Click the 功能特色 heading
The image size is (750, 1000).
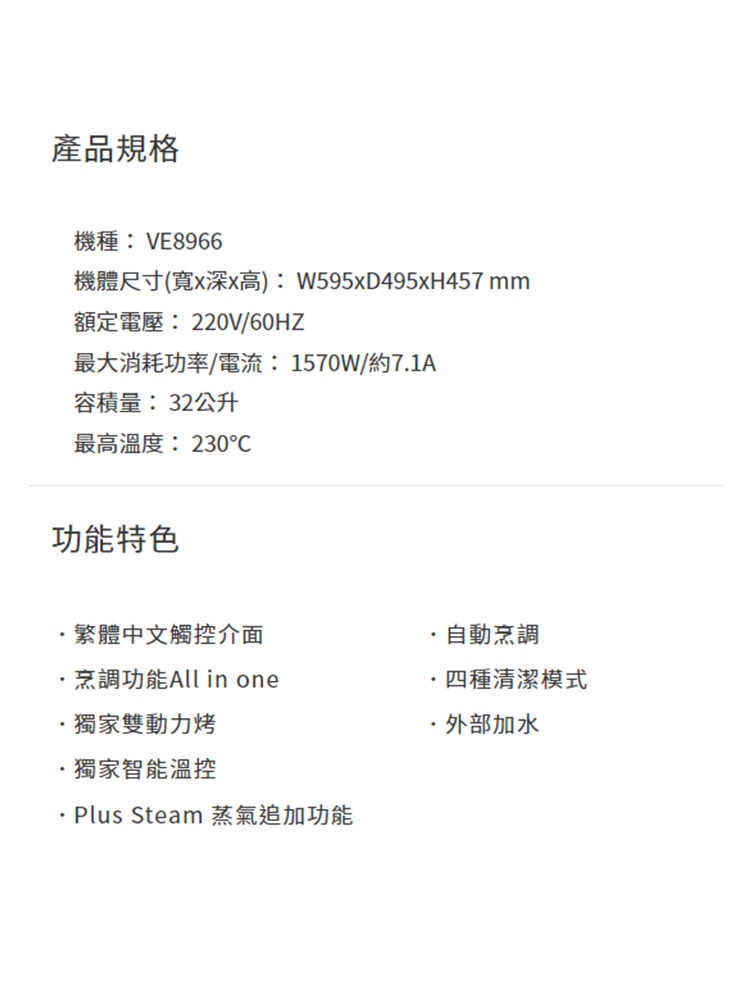tap(115, 539)
